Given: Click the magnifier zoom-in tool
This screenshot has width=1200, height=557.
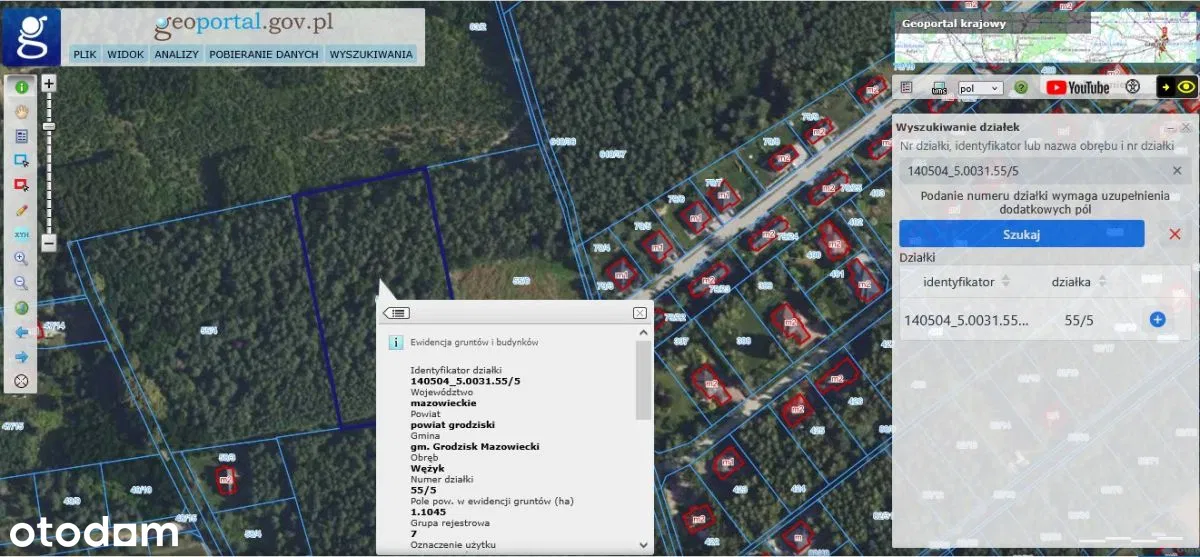Looking at the screenshot, I should 21,258.
